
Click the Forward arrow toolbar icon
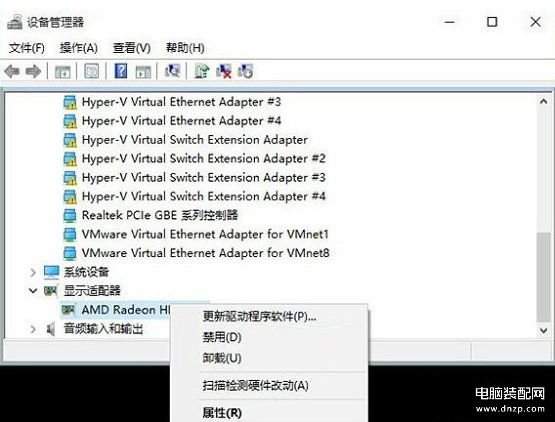click(x=34, y=72)
